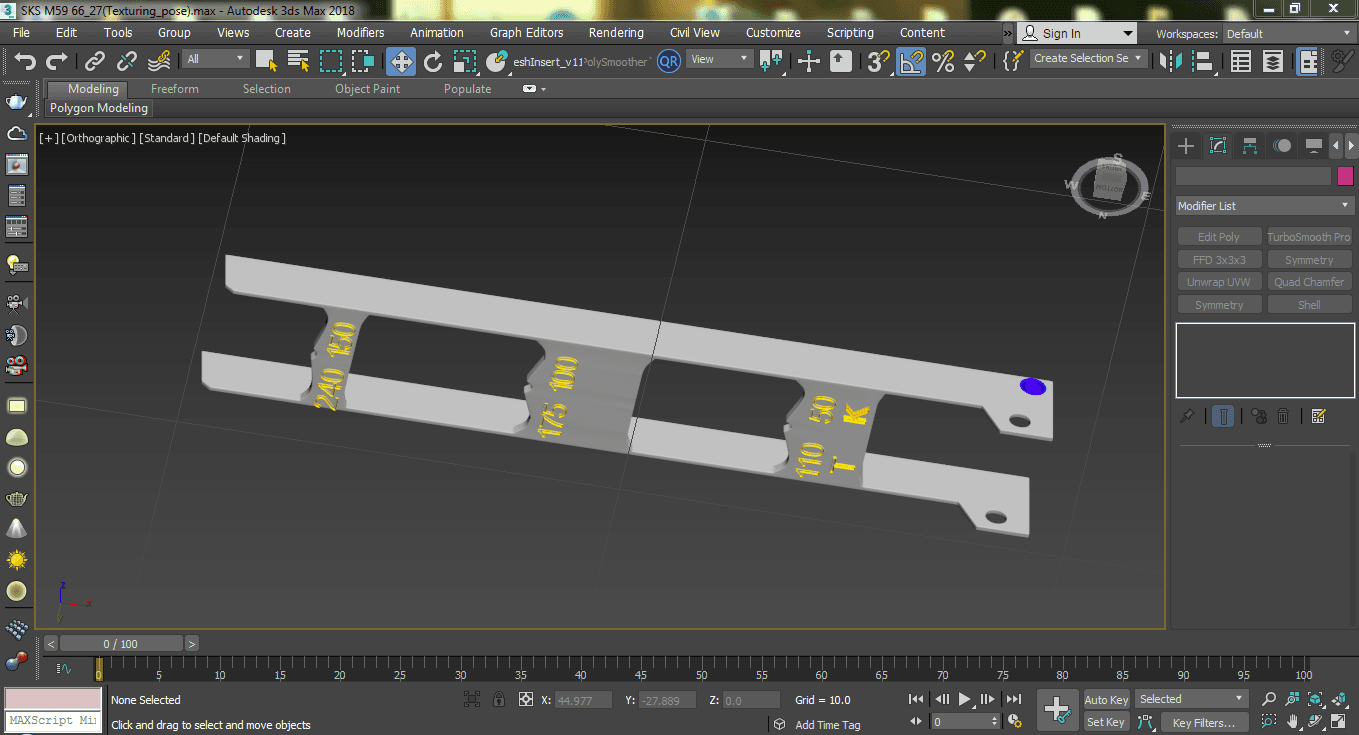Open the Create panel plus icon
This screenshot has height=735, width=1359.
pos(1186,146)
